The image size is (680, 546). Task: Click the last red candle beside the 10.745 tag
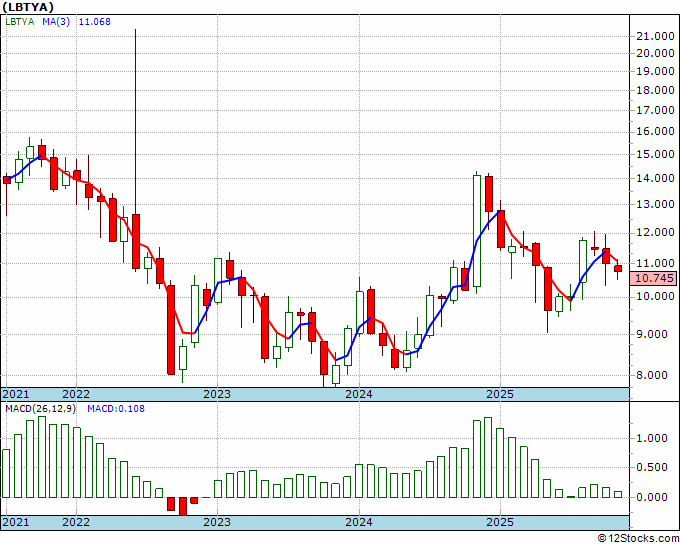pos(618,268)
